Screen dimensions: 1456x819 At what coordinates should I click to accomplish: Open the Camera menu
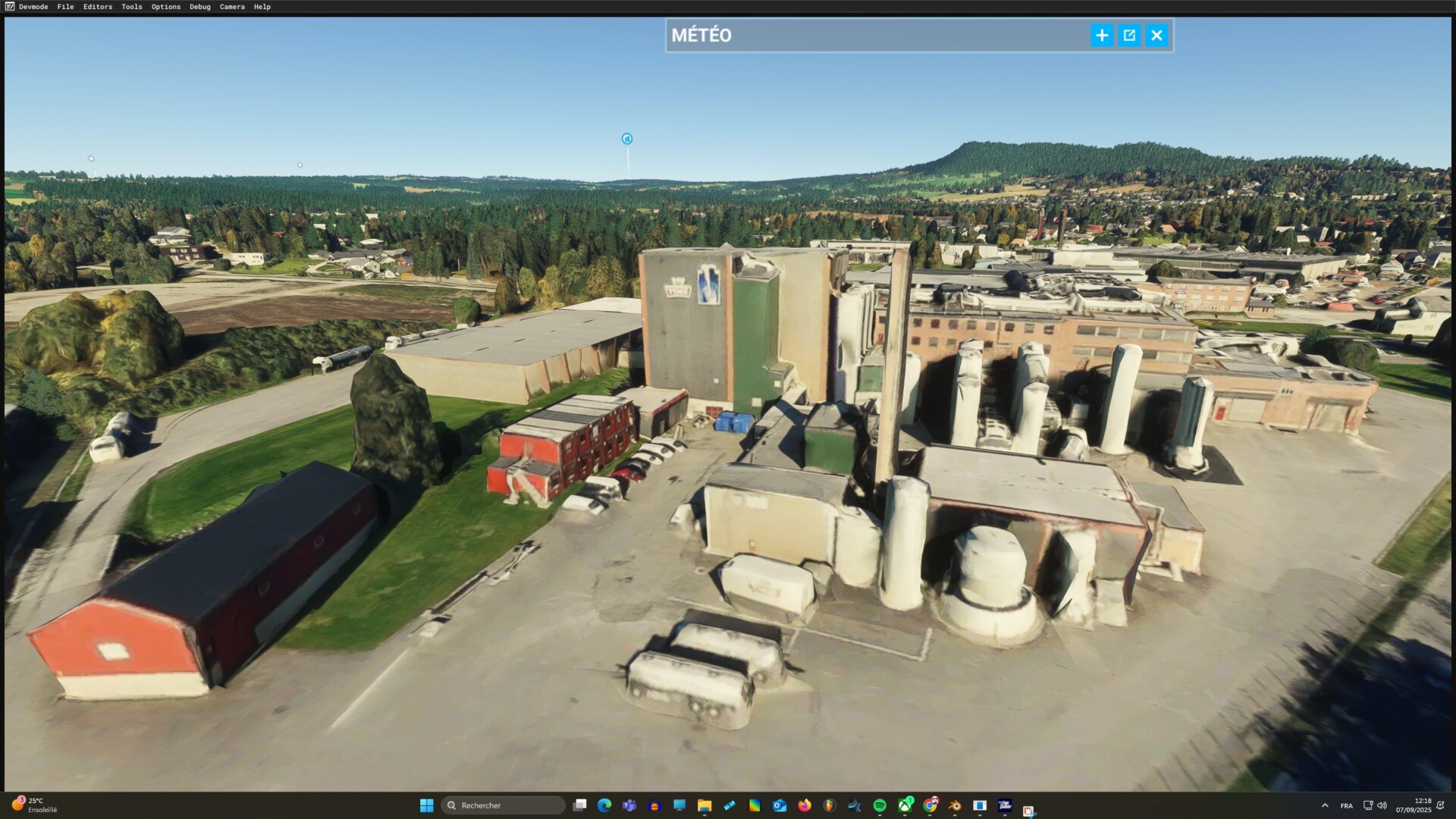[x=232, y=7]
